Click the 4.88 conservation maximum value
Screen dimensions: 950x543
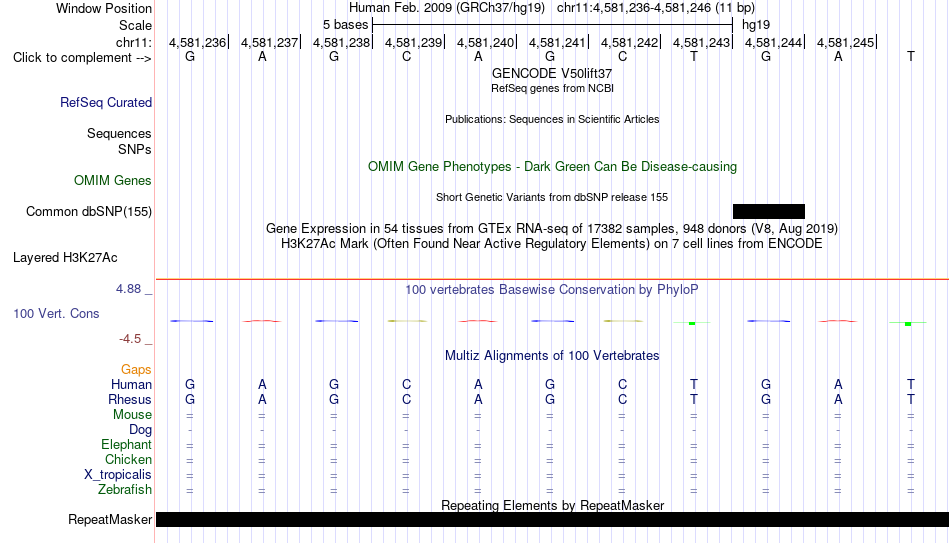coord(128,289)
